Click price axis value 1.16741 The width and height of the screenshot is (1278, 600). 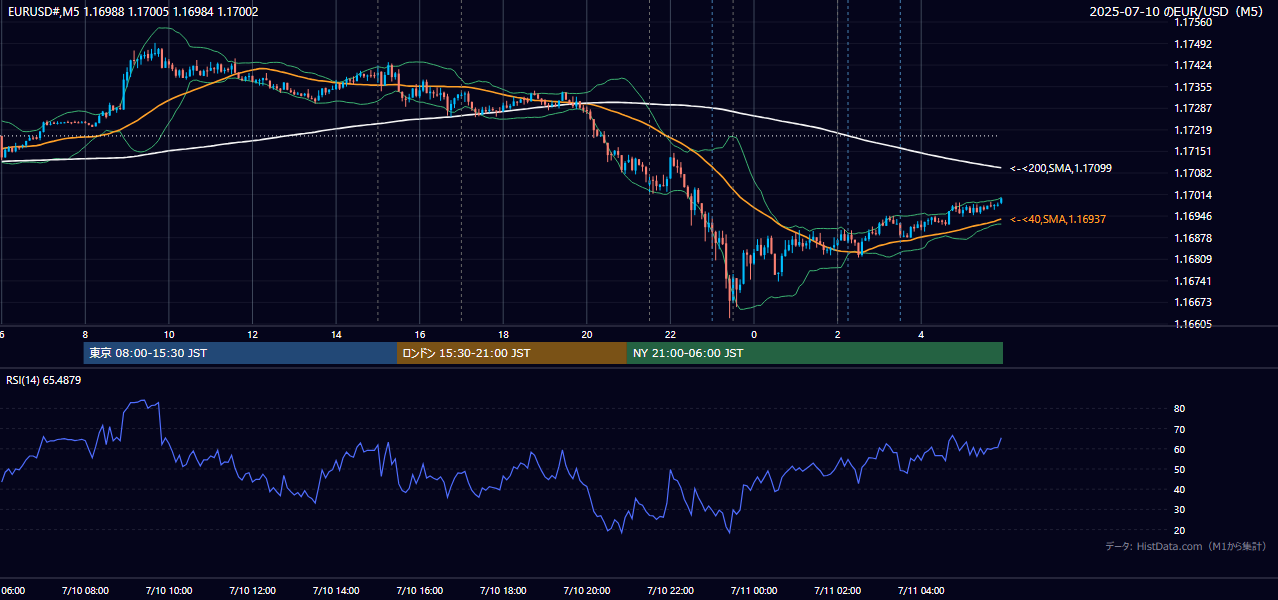point(1194,281)
